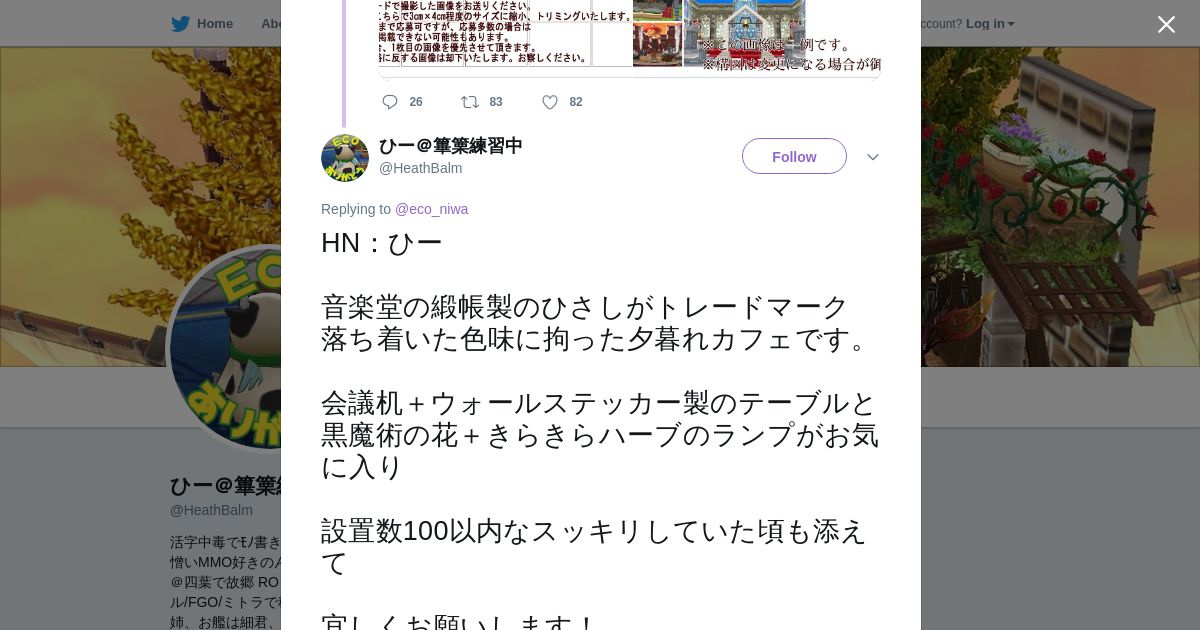Open HeathBalm's cow avatar in tweet
Screen dimensions: 1200x630
click(x=345, y=158)
